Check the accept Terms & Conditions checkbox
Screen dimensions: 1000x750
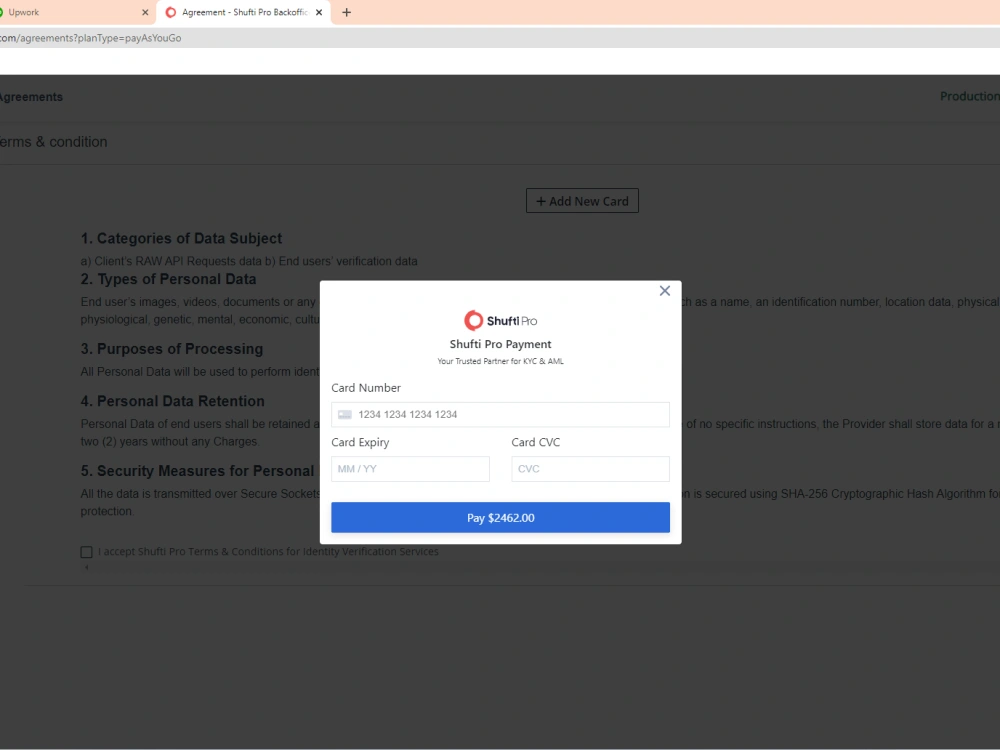click(x=86, y=551)
